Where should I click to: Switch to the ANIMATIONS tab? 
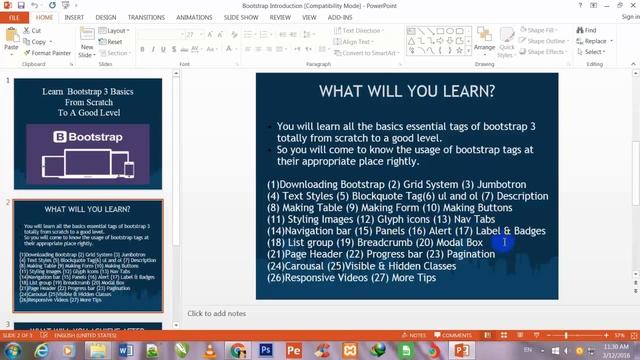point(194,18)
